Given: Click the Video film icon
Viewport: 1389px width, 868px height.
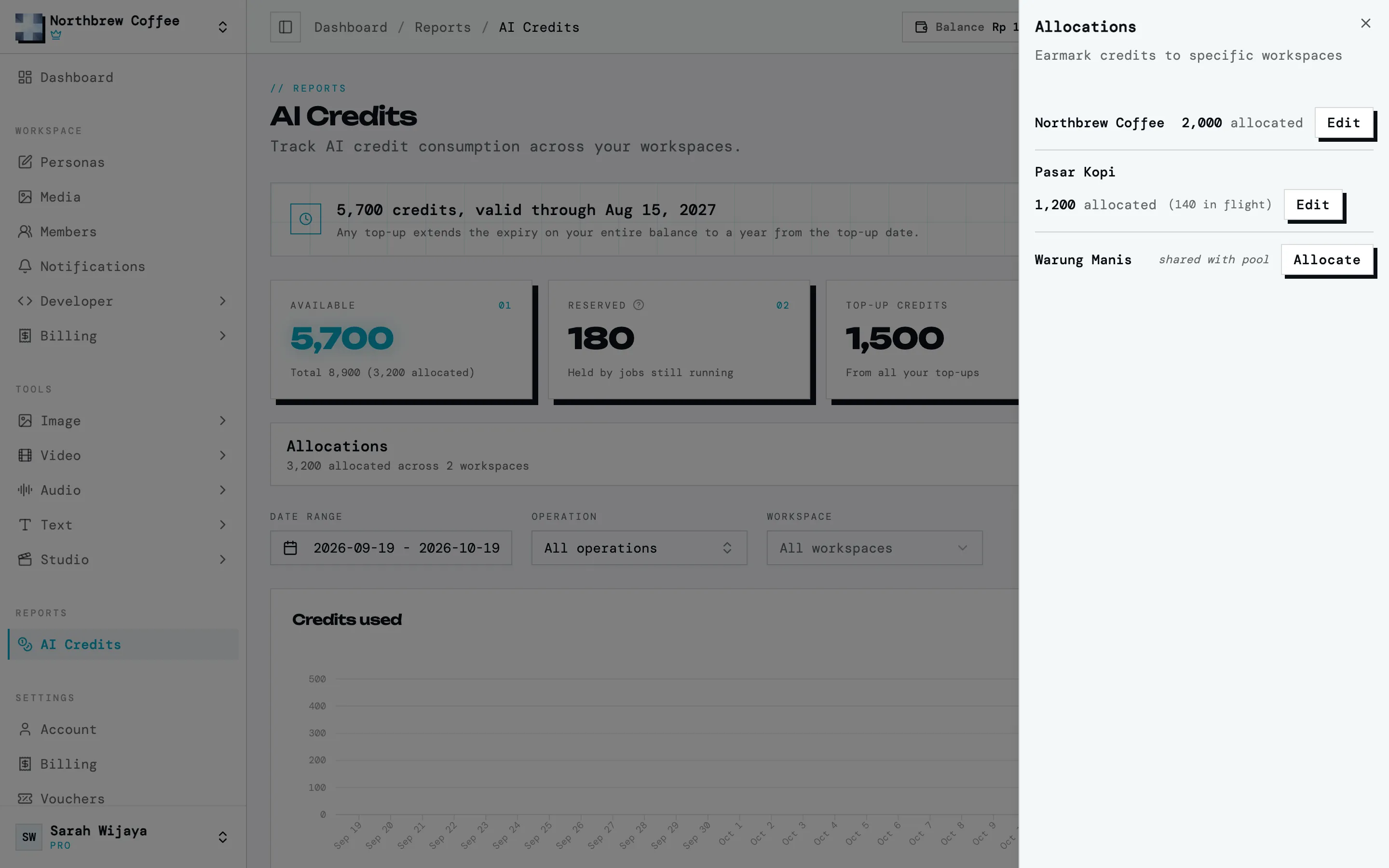Looking at the screenshot, I should click(25, 455).
